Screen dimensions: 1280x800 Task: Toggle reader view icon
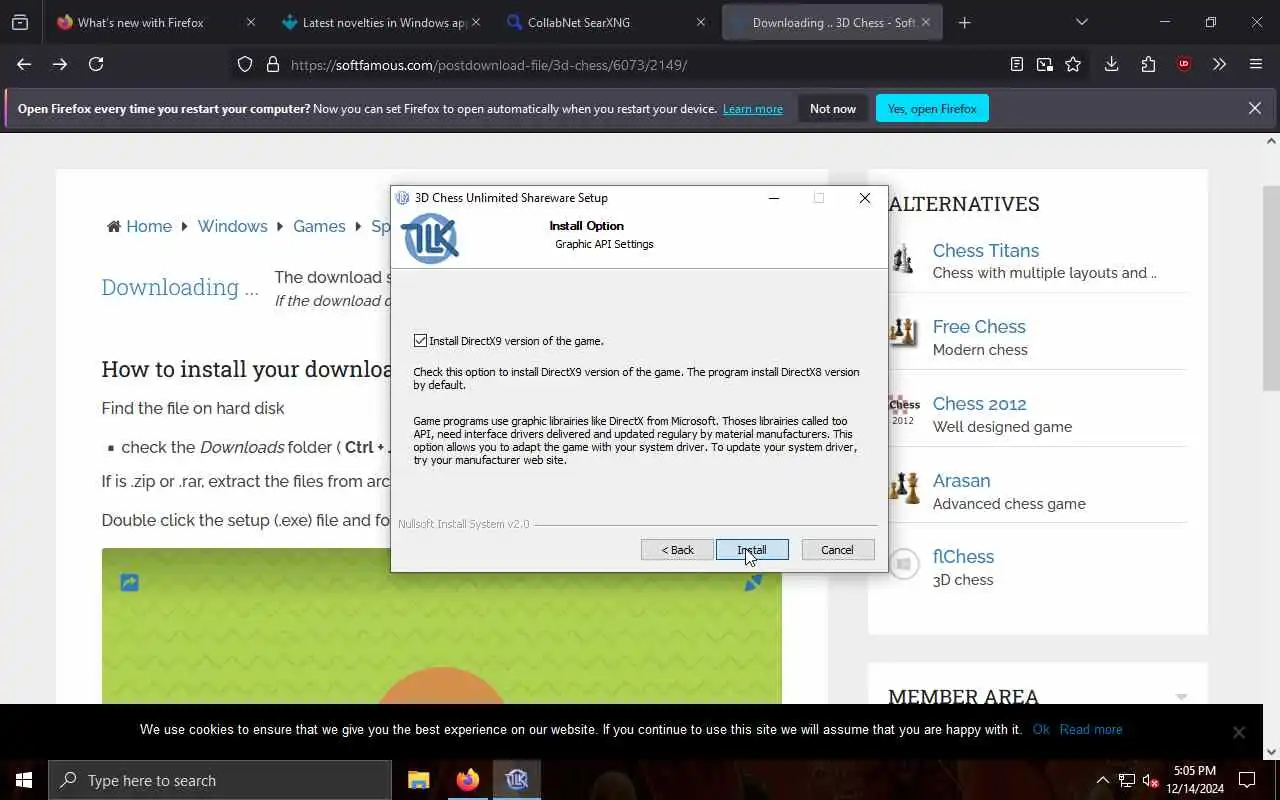[1017, 64]
